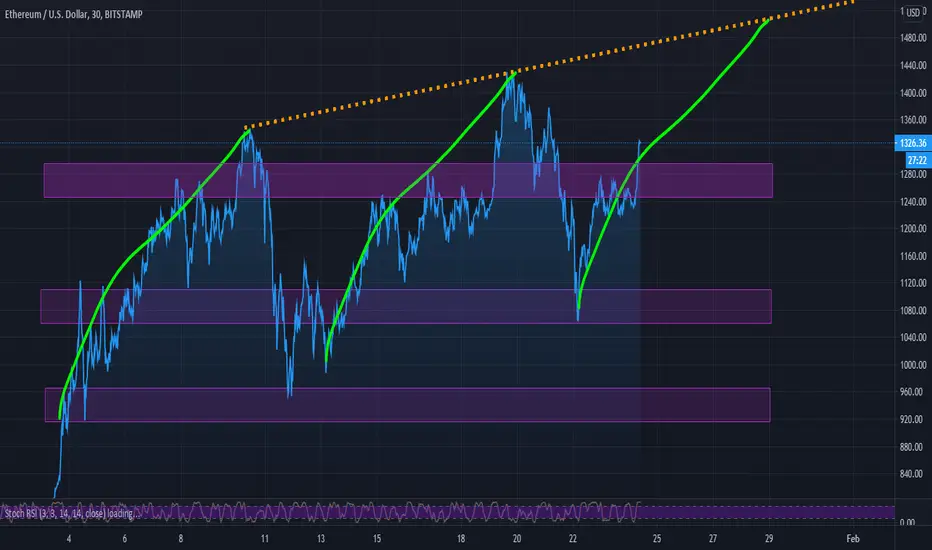Click the date label 29 on the time axis

pyautogui.click(x=769, y=539)
